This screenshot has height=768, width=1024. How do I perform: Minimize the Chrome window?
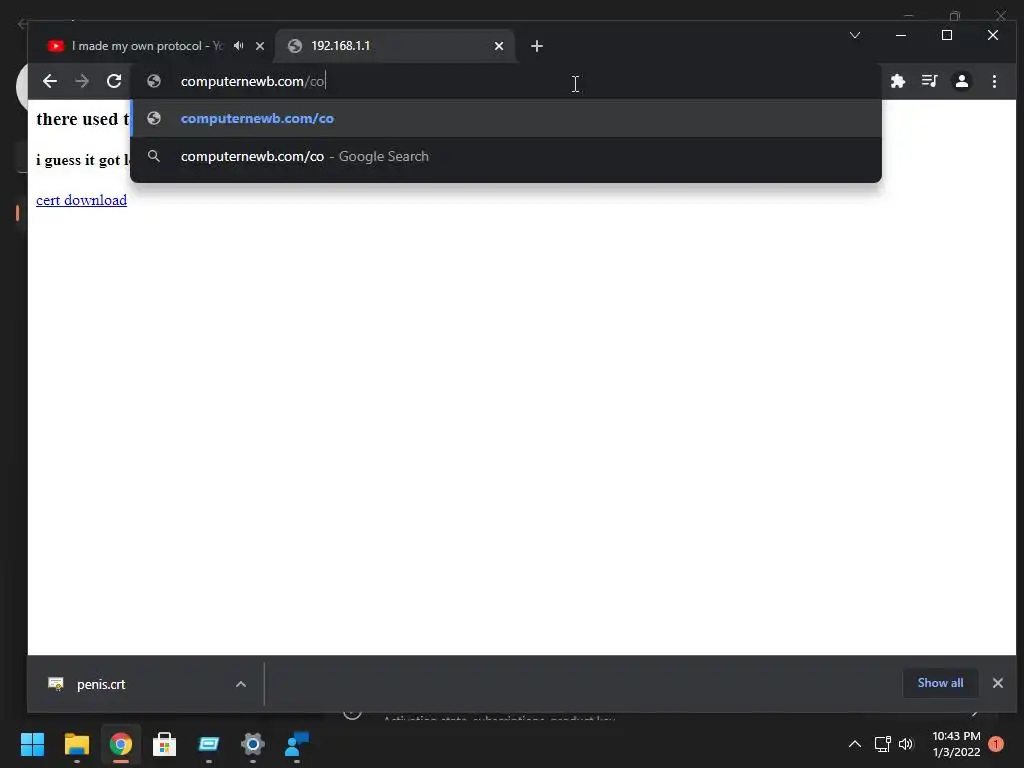[901, 35]
